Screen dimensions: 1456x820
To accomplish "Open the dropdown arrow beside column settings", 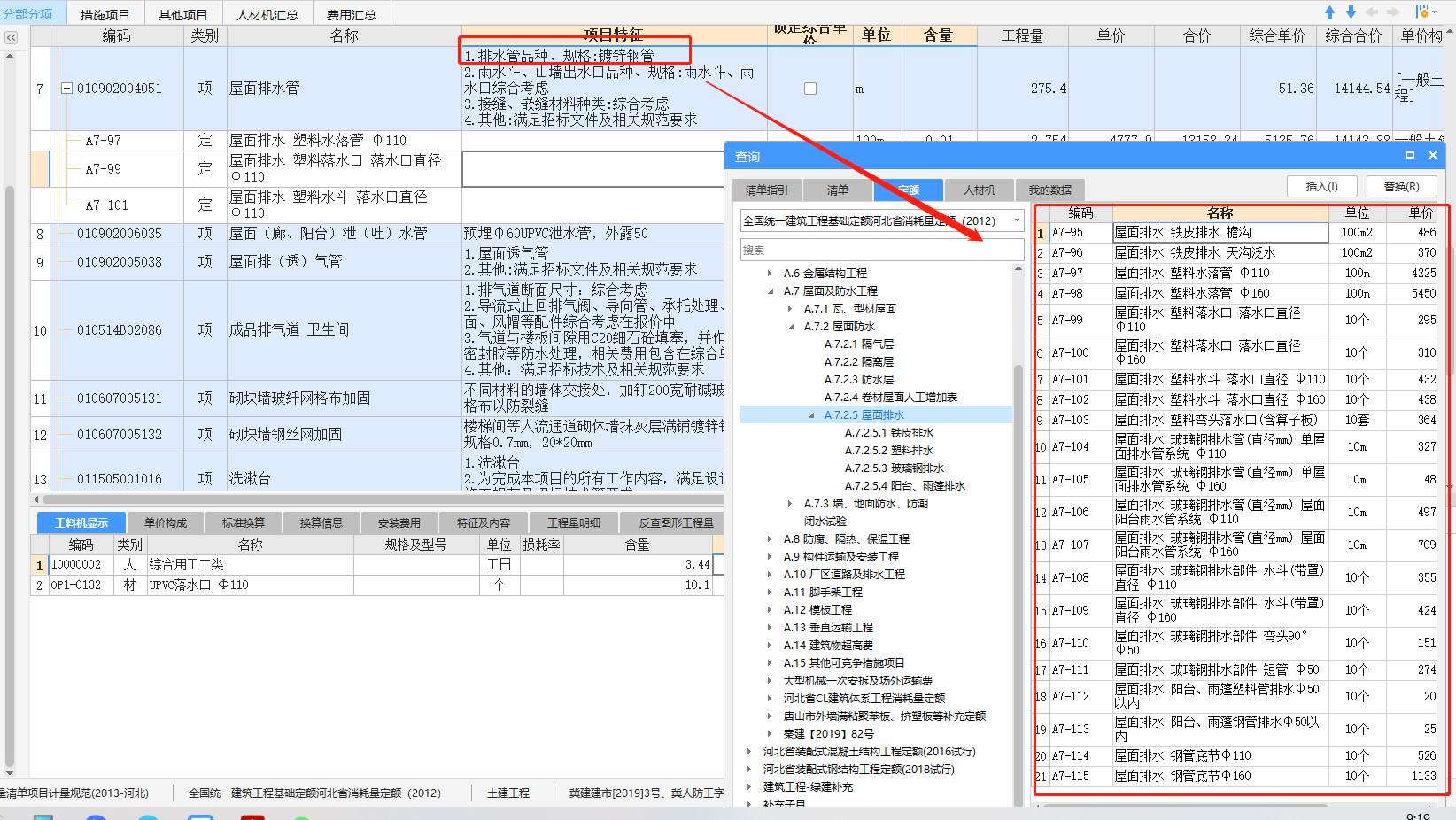I will click(1435, 12).
